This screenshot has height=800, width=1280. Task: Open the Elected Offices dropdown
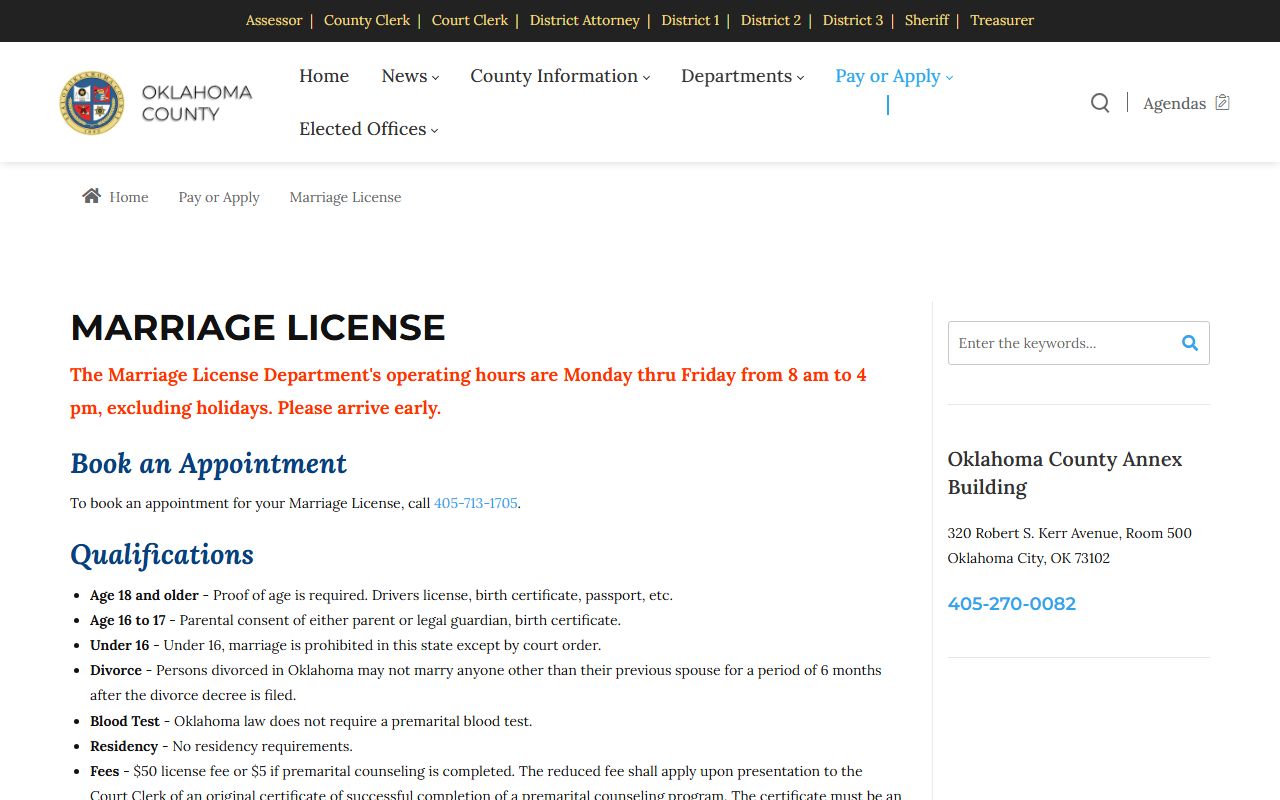click(x=369, y=129)
